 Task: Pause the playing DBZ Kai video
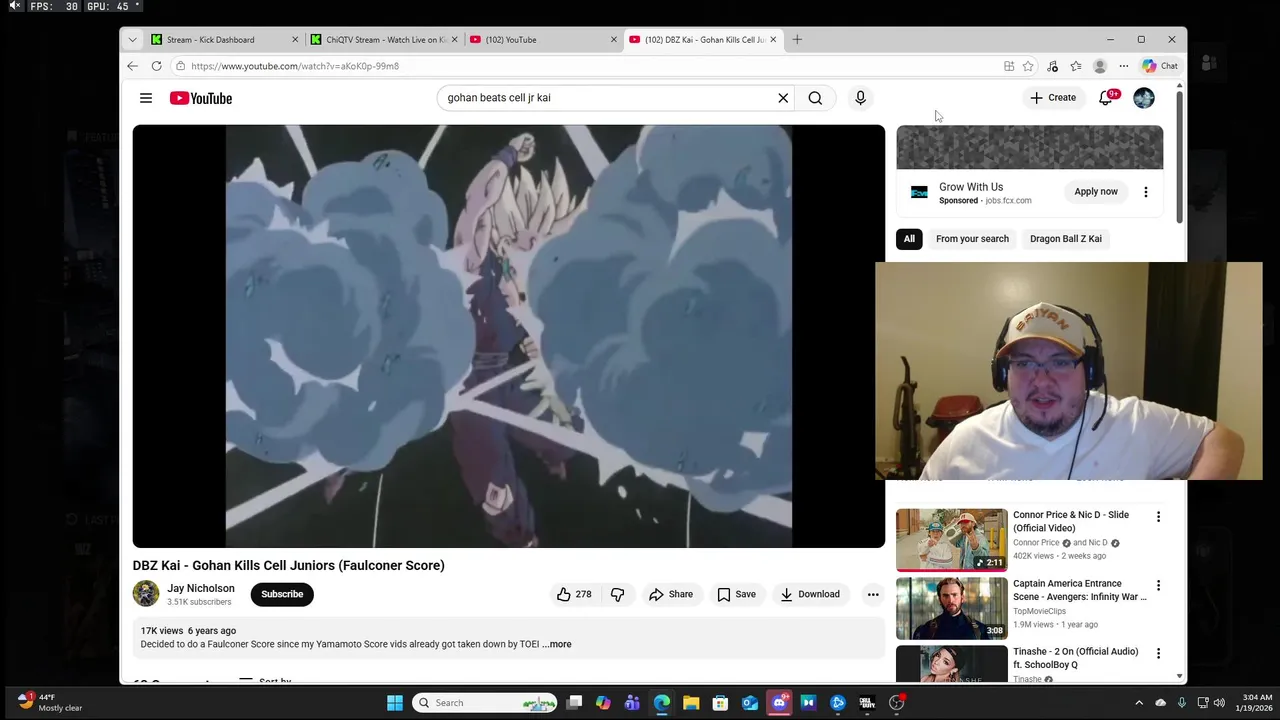click(x=509, y=336)
